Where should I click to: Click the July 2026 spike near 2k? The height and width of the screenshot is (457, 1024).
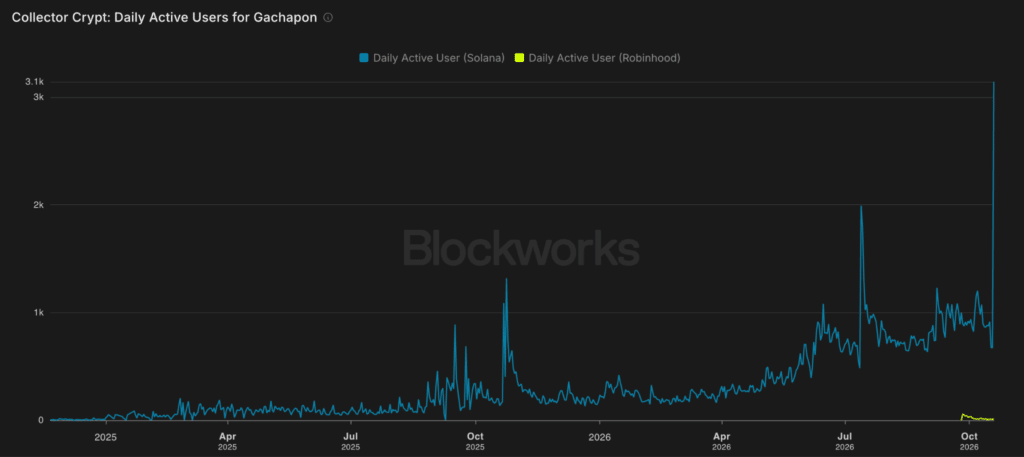click(861, 207)
